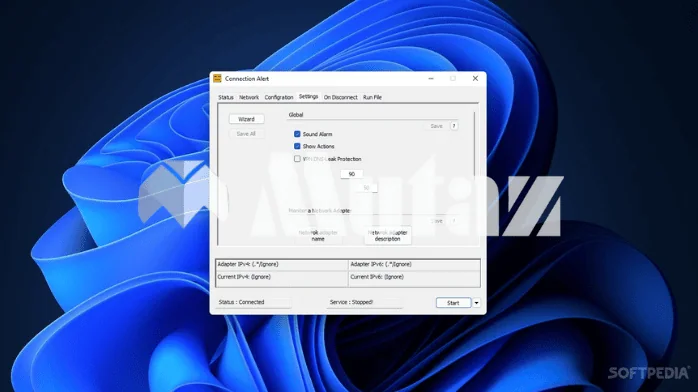
Task: Open the On Disconnect tab
Action: click(340, 97)
